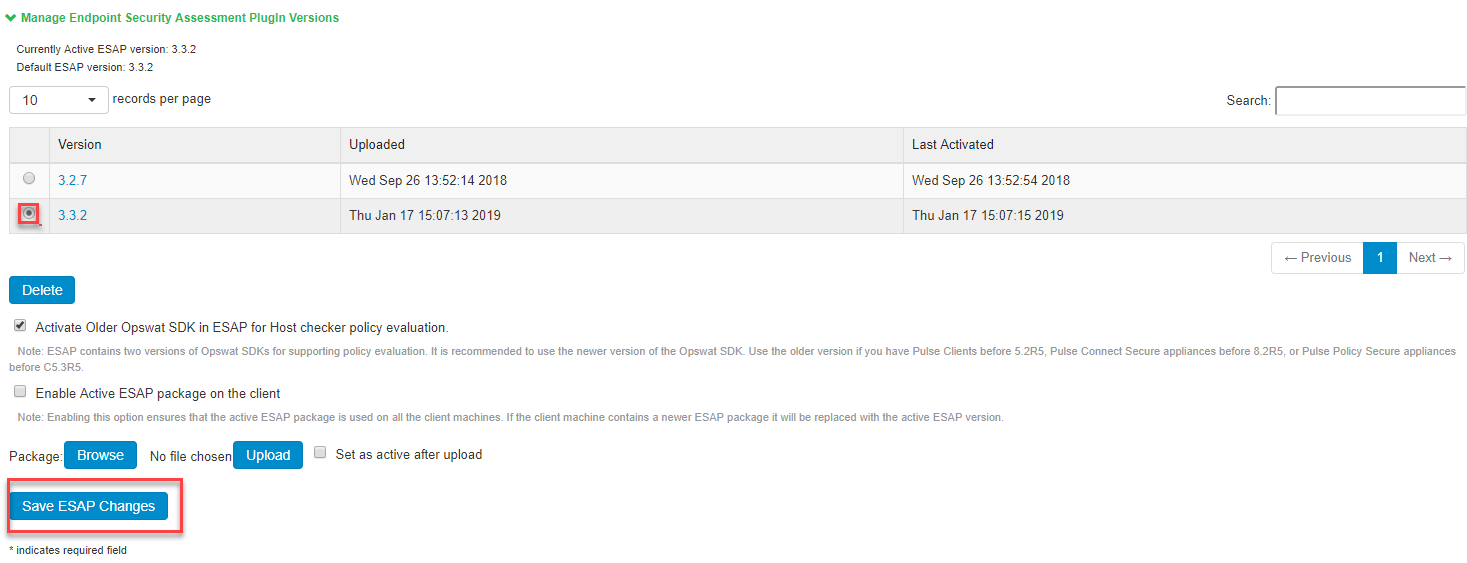Click the Delete button
The image size is (1467, 563).
coord(42,290)
